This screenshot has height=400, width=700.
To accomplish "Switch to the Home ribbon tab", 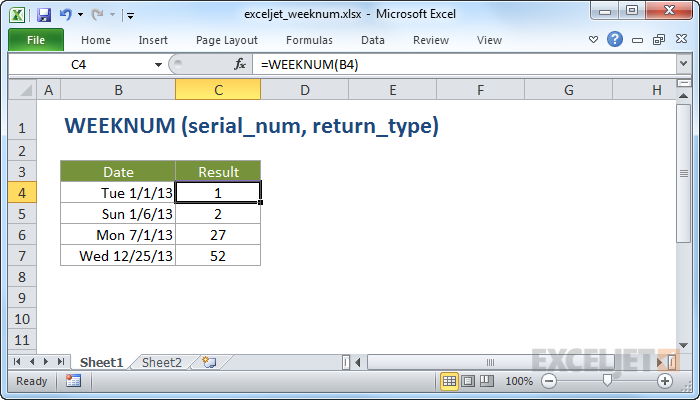I will pos(96,40).
